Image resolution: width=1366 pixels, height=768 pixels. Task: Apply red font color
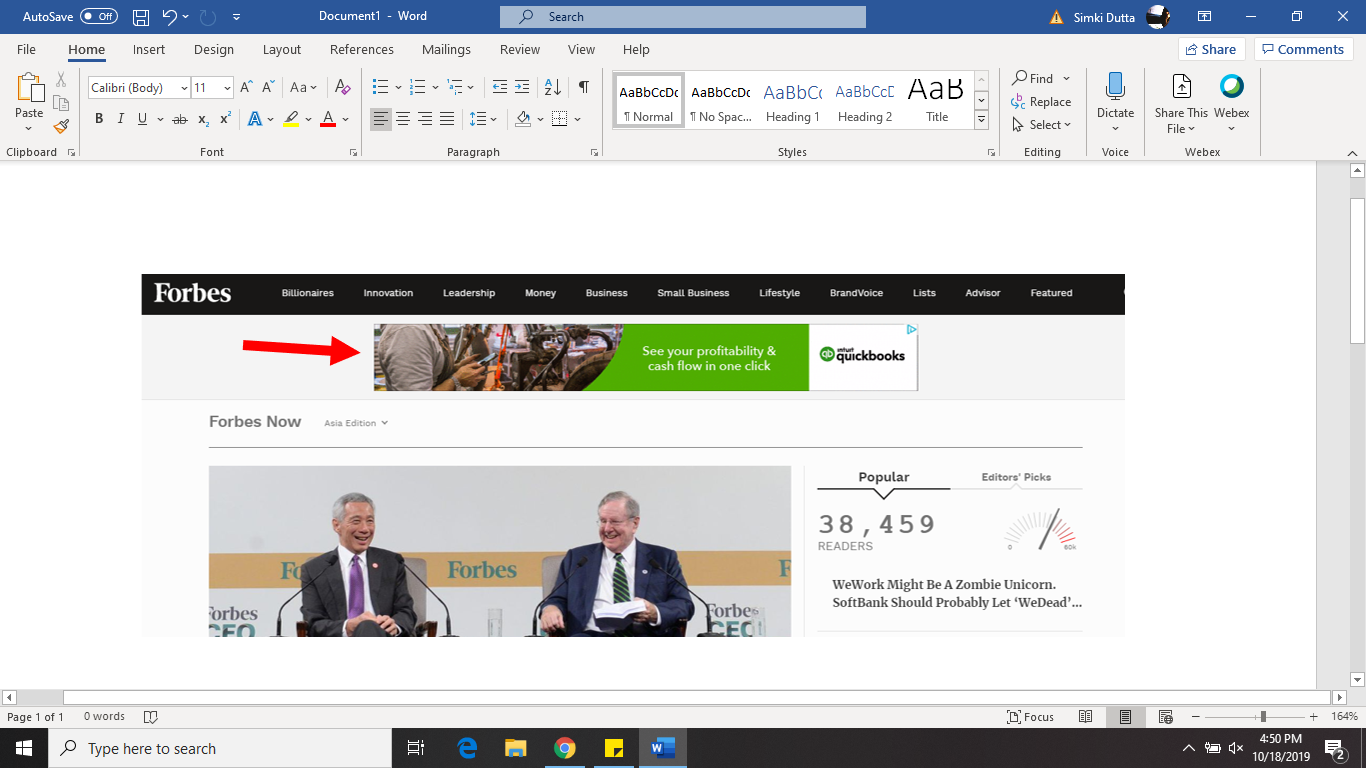coord(328,119)
